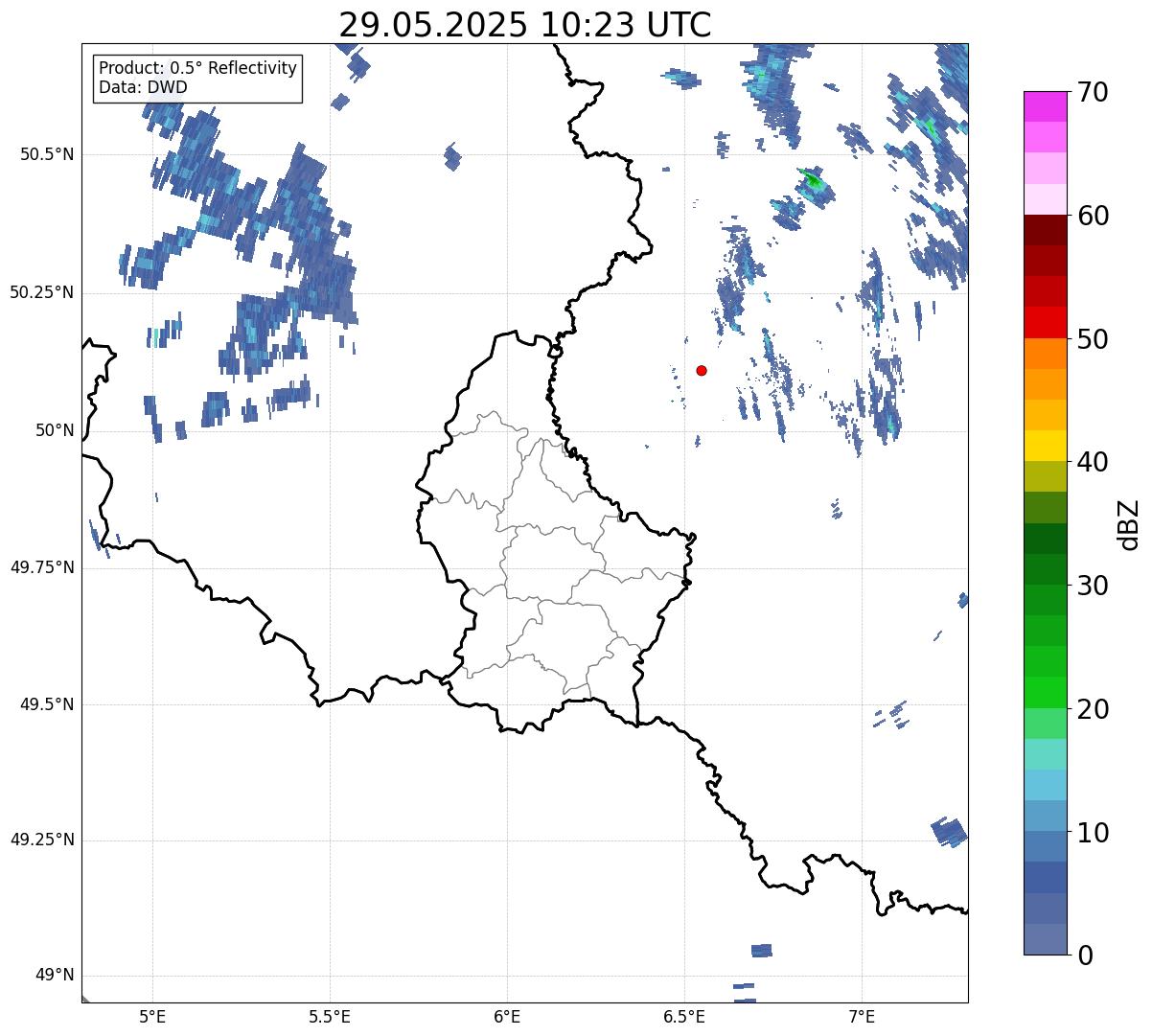Click 'Product: 0.5° Reflectivity' legend text
Screen dimensions: 1152x1036
point(197,69)
